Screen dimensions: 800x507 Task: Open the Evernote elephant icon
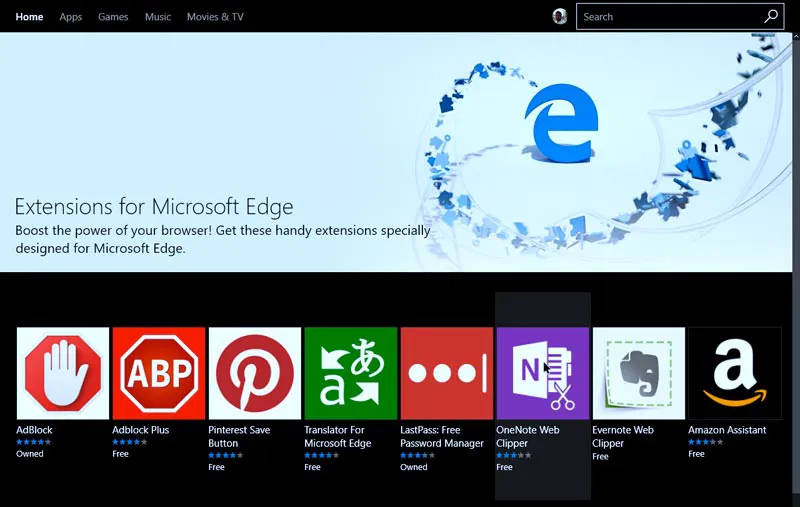click(639, 373)
